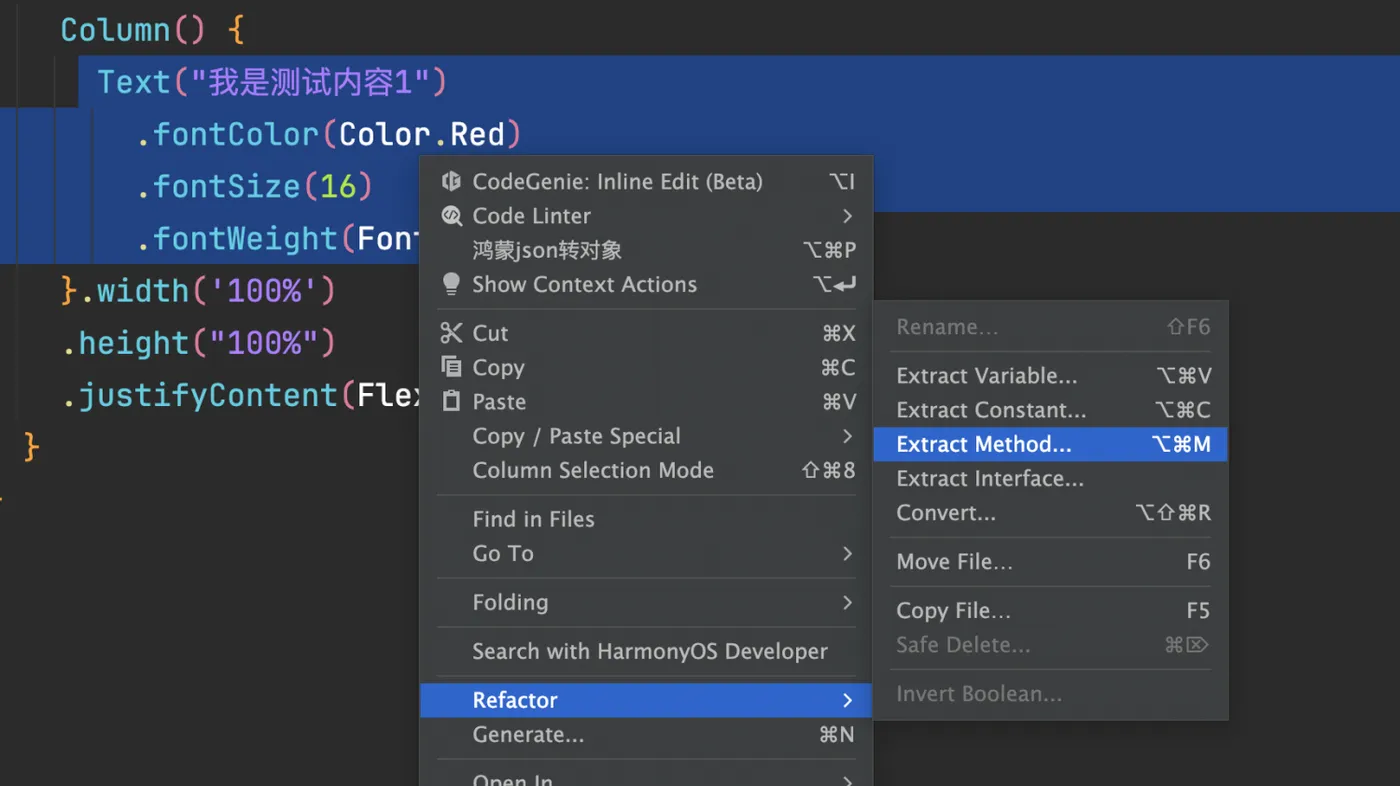Viewport: 1400px width, 786px height.
Task: Click the Cut scissors icon
Action: (x=452, y=333)
